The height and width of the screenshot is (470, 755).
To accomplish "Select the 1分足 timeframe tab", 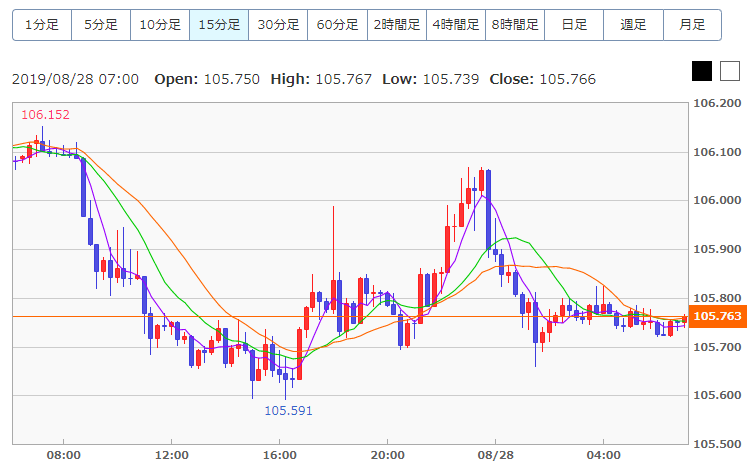I will [x=42, y=25].
